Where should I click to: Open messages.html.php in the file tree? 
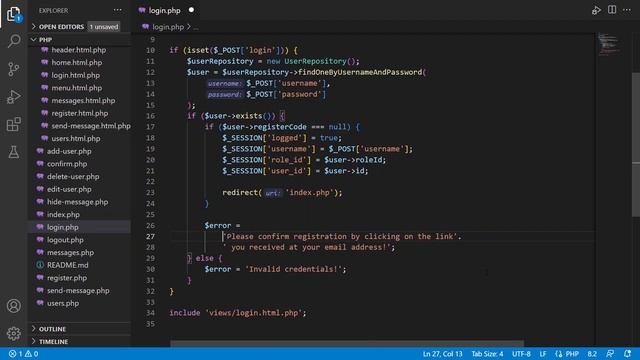[x=83, y=100]
